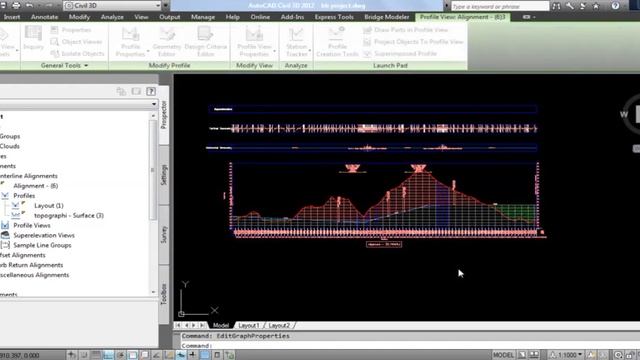640x360 pixels.
Task: Click Properties in General Tools panel
Action: pyautogui.click(x=71, y=30)
